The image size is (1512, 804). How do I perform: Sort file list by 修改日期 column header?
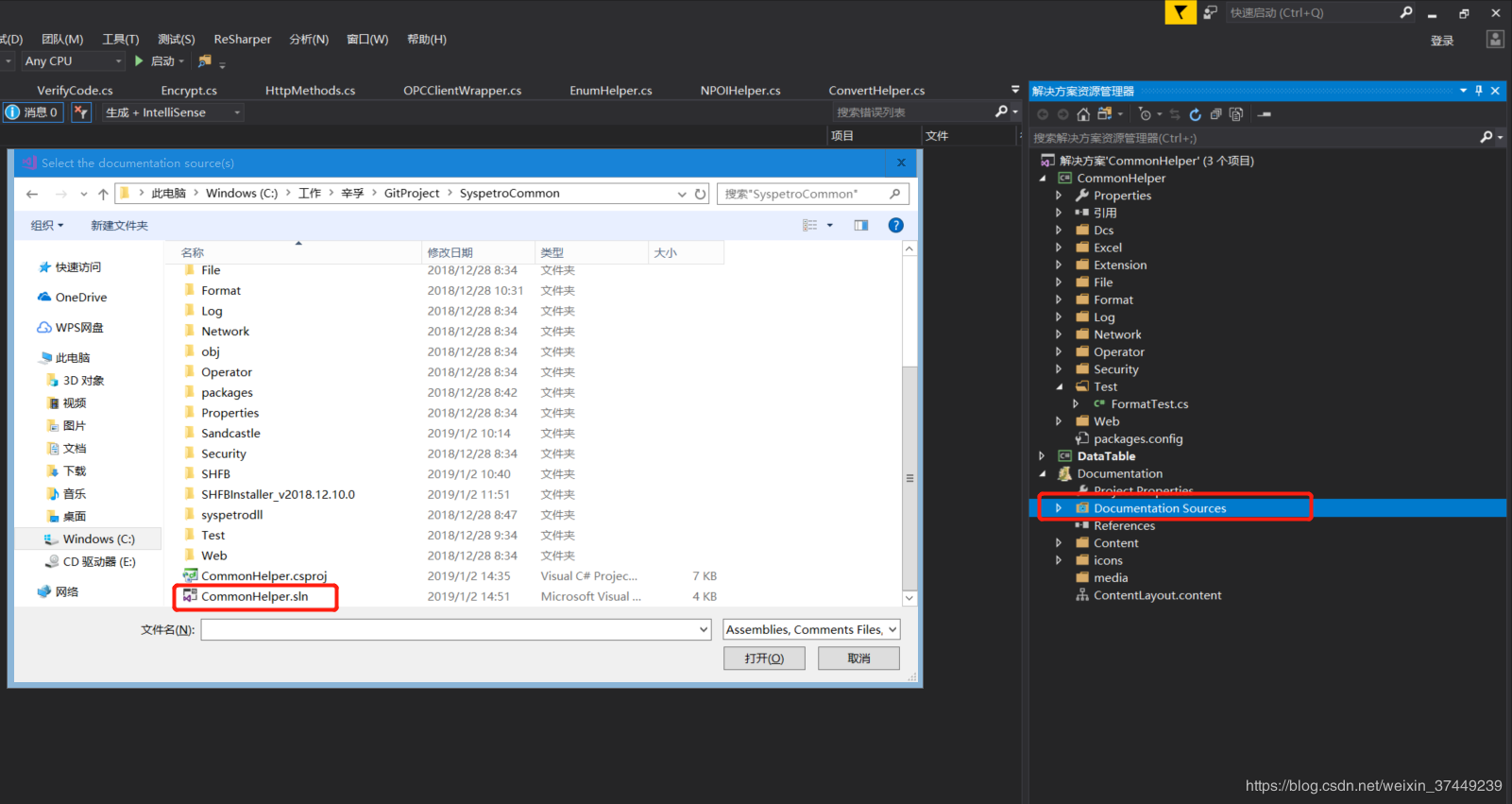pos(478,252)
